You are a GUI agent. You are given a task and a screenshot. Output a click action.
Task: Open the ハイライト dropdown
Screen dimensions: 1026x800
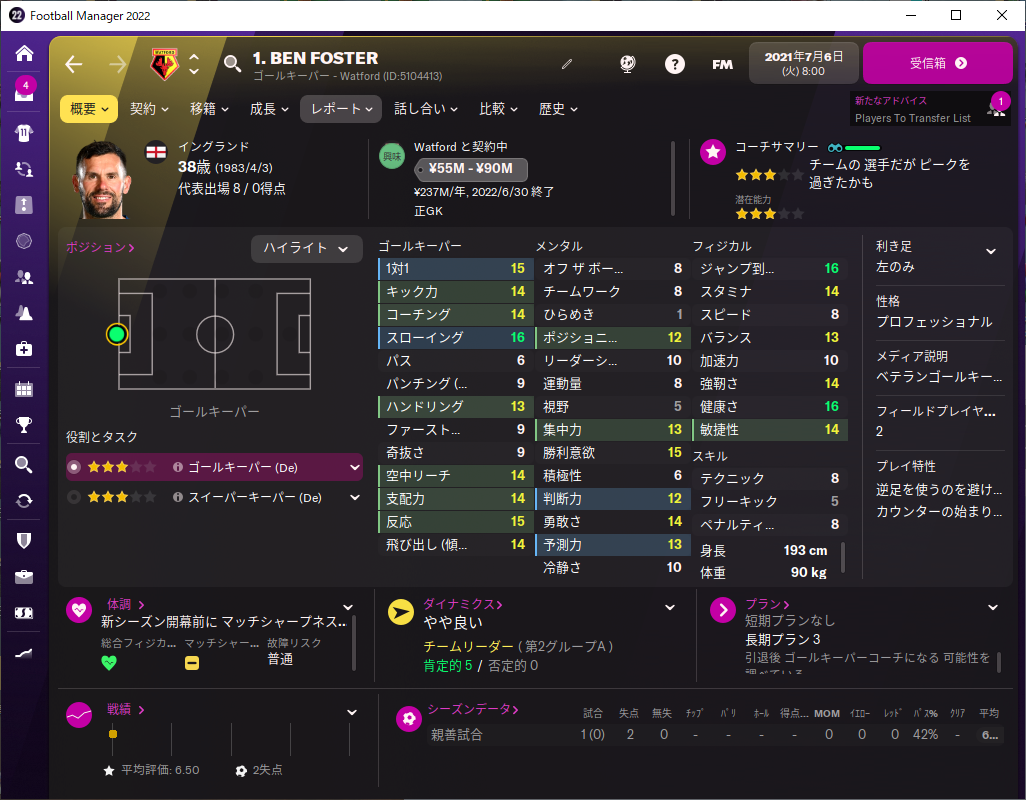pos(306,248)
